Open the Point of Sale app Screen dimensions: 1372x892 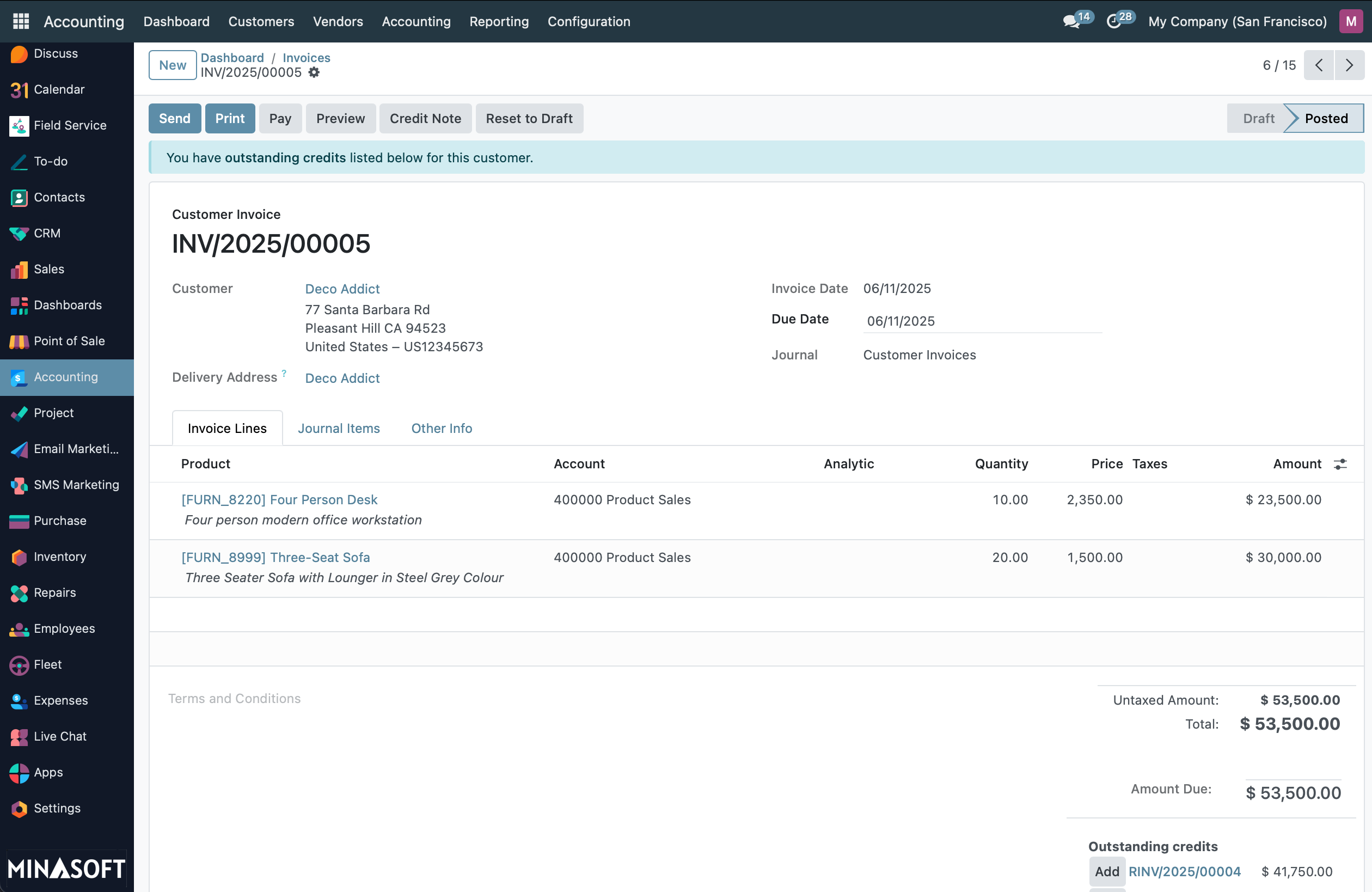click(x=69, y=341)
